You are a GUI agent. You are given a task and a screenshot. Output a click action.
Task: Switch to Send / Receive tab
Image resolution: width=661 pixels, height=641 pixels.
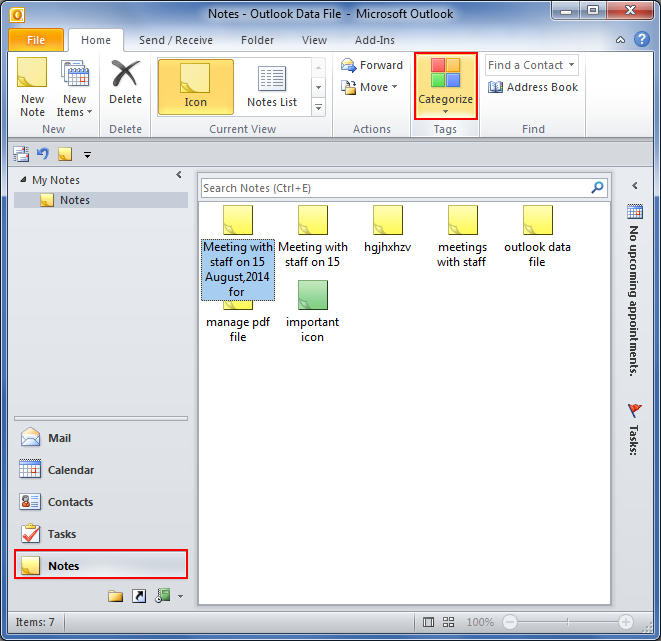(x=176, y=40)
